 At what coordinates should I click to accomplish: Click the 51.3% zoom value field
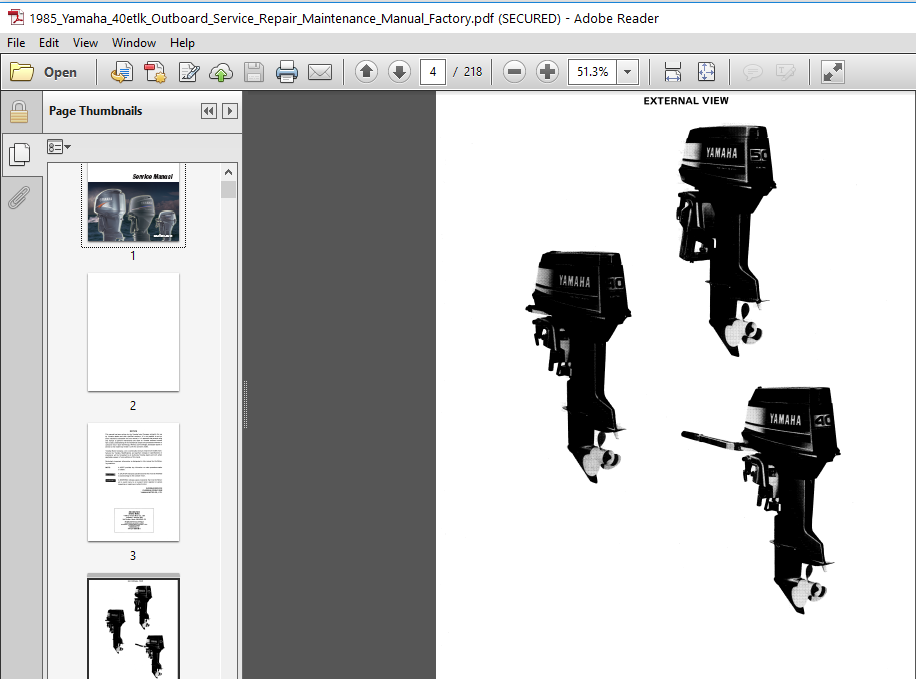[592, 72]
